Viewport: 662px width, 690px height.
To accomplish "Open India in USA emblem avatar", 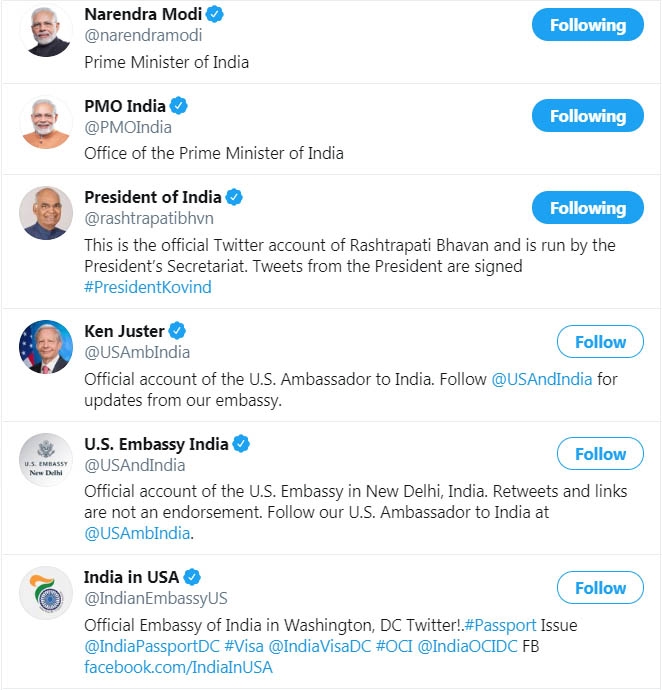I will click(46, 593).
